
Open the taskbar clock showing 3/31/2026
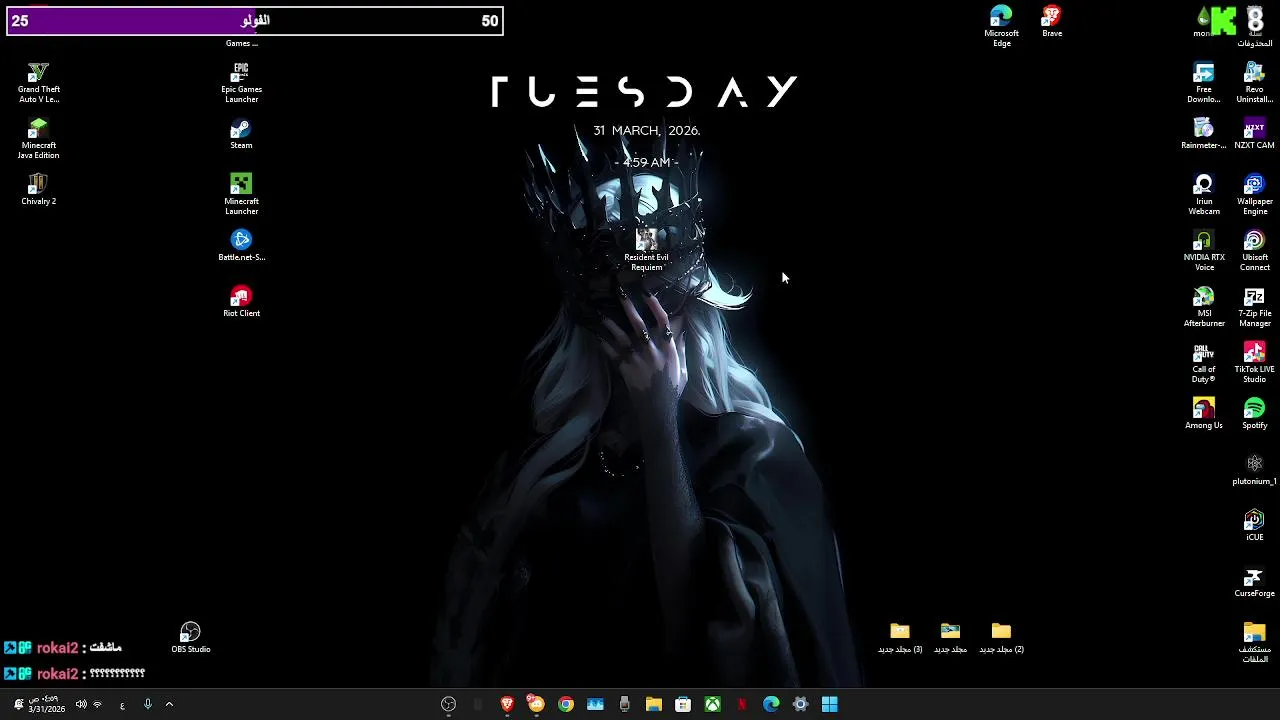tap(46, 704)
